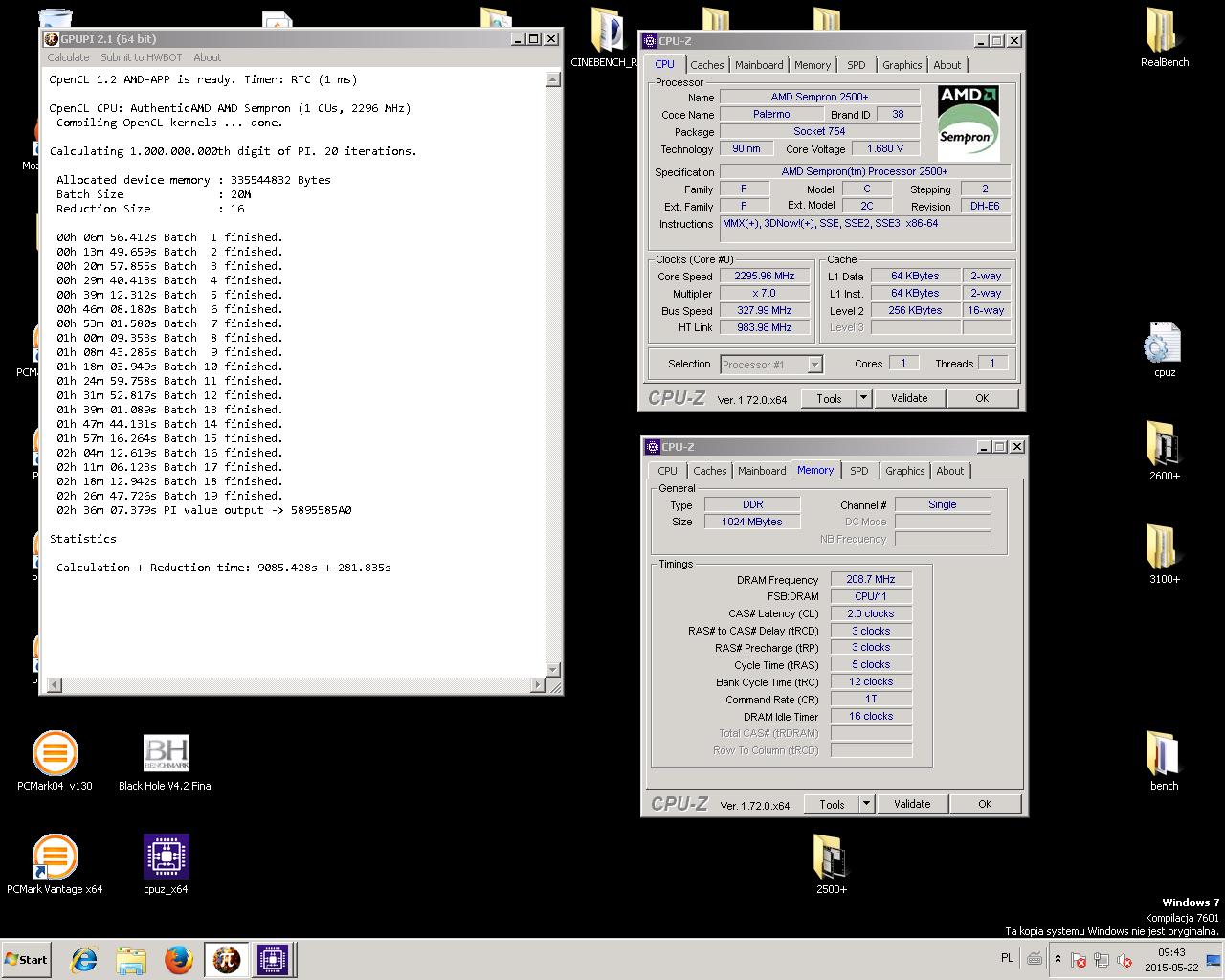Select About tab in upper CPU-Z window

pos(947,65)
